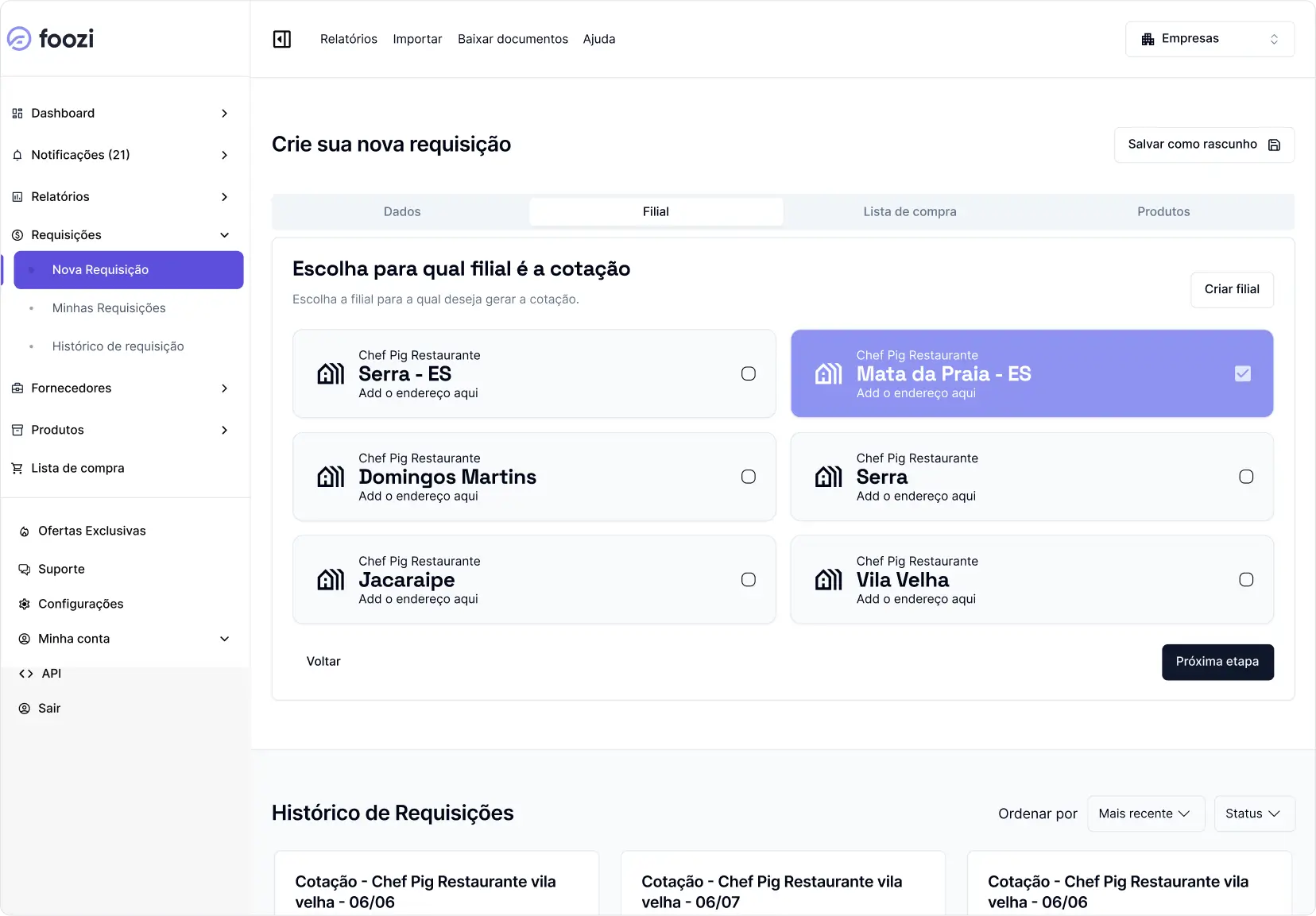The height and width of the screenshot is (916, 1316).
Task: Check the Serra - ES filial checkbox
Action: (748, 373)
